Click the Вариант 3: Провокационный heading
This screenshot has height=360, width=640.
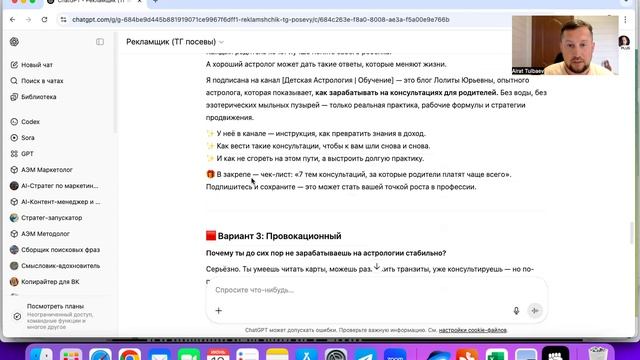(279, 236)
